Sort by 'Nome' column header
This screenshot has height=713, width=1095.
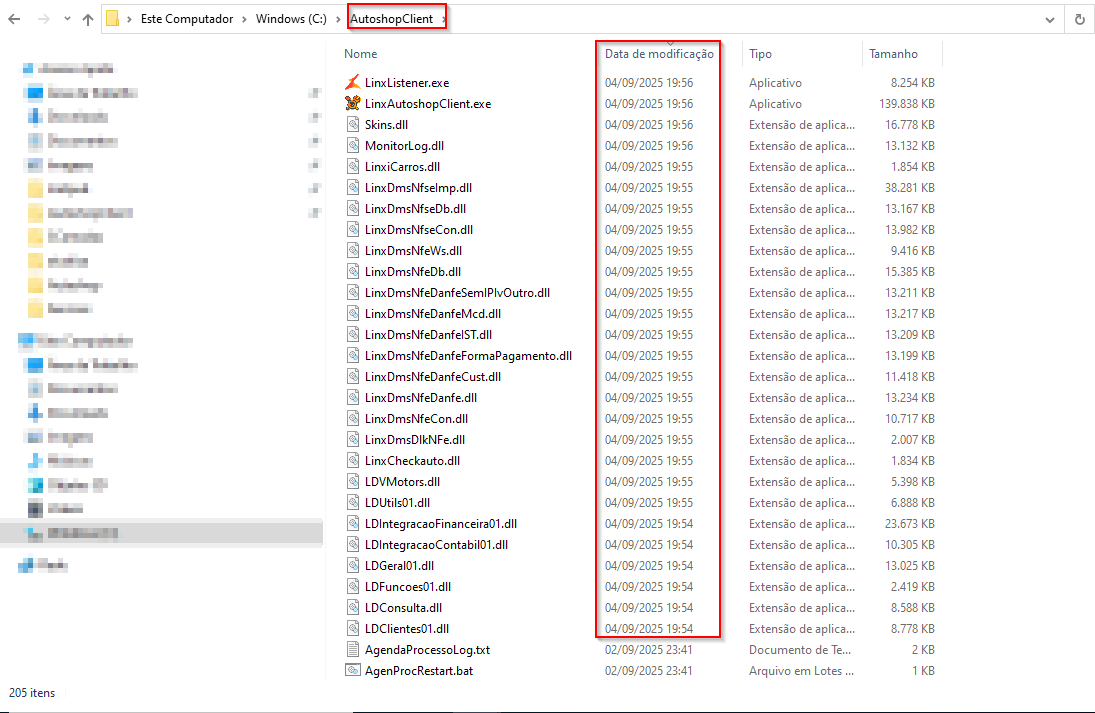click(x=360, y=54)
